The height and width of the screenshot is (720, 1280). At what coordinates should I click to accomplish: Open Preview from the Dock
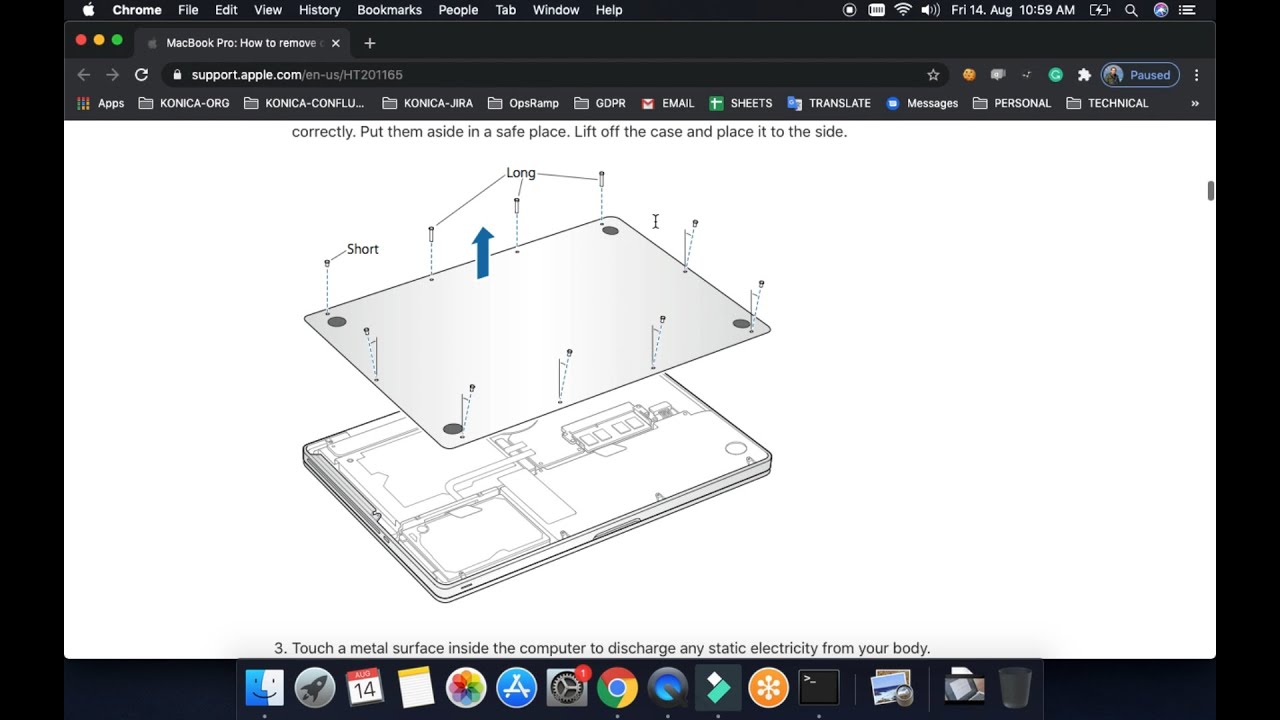[x=889, y=688]
